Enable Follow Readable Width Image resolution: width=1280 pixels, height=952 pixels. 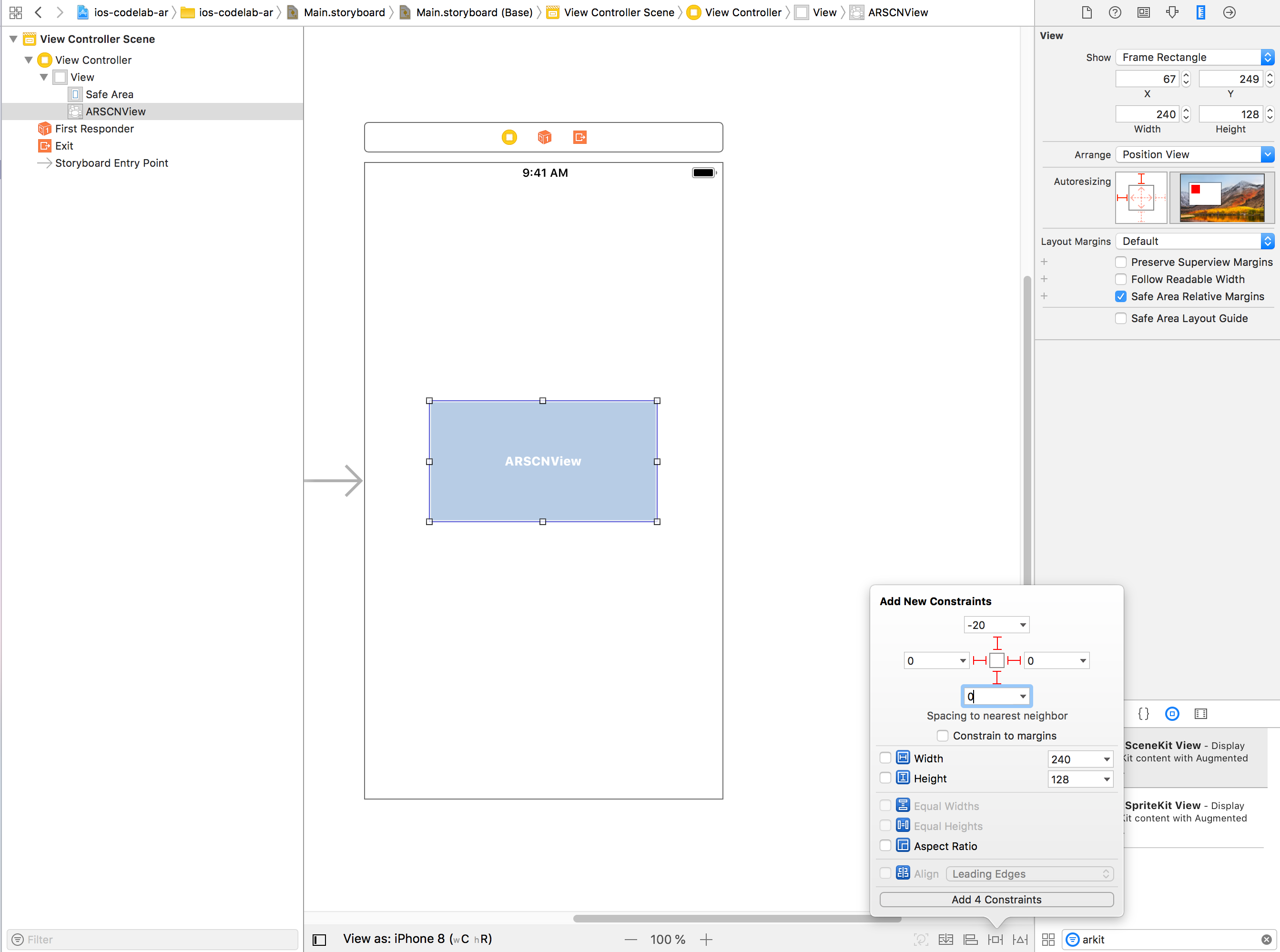coord(1120,280)
